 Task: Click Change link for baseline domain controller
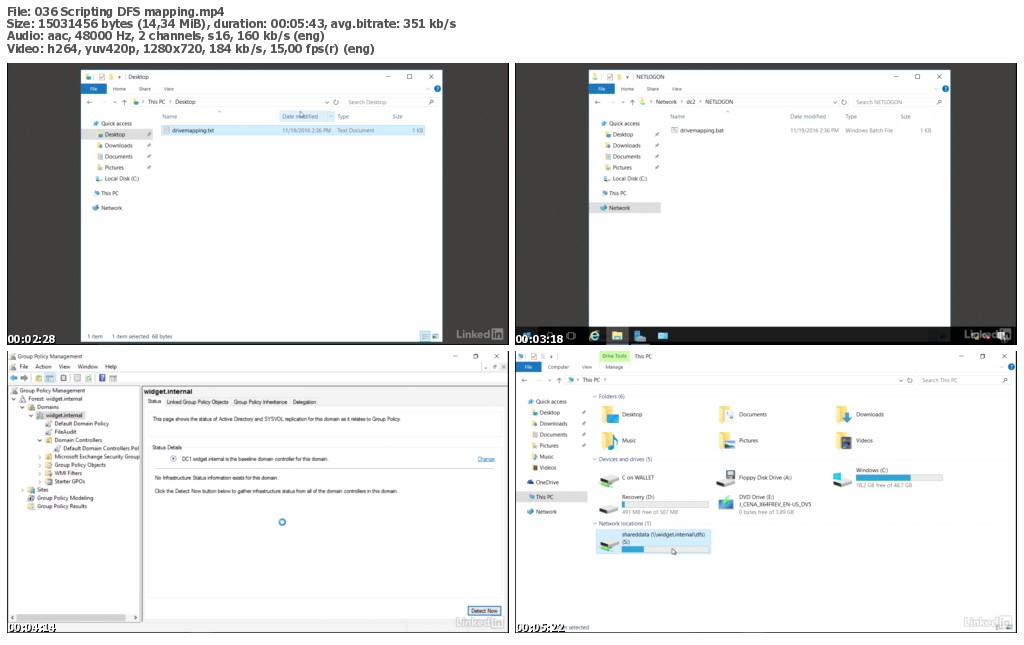486,460
